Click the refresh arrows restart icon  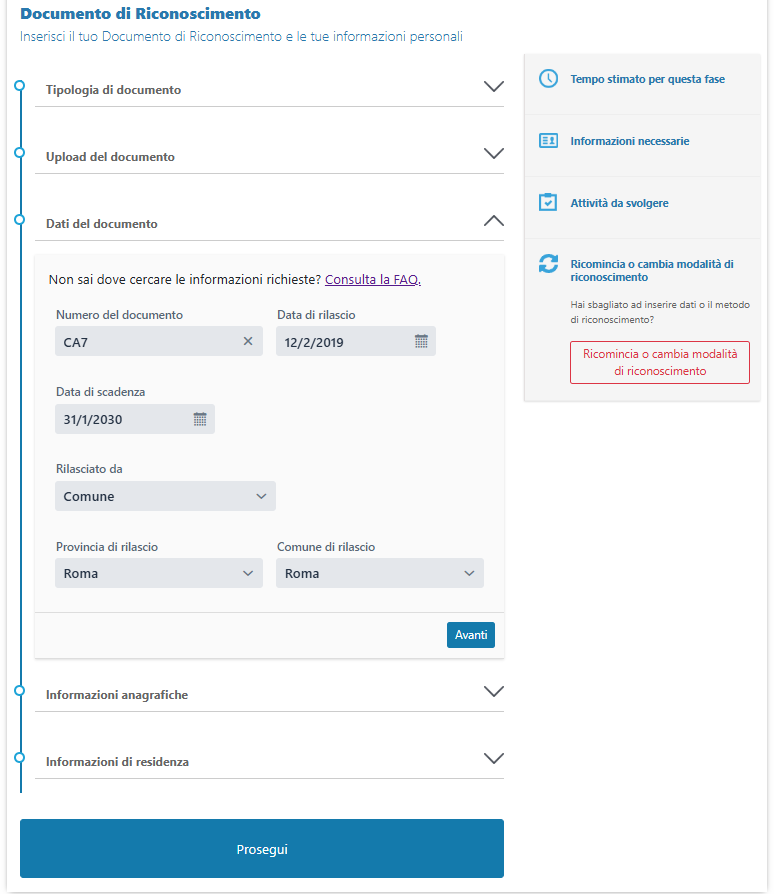coord(548,264)
